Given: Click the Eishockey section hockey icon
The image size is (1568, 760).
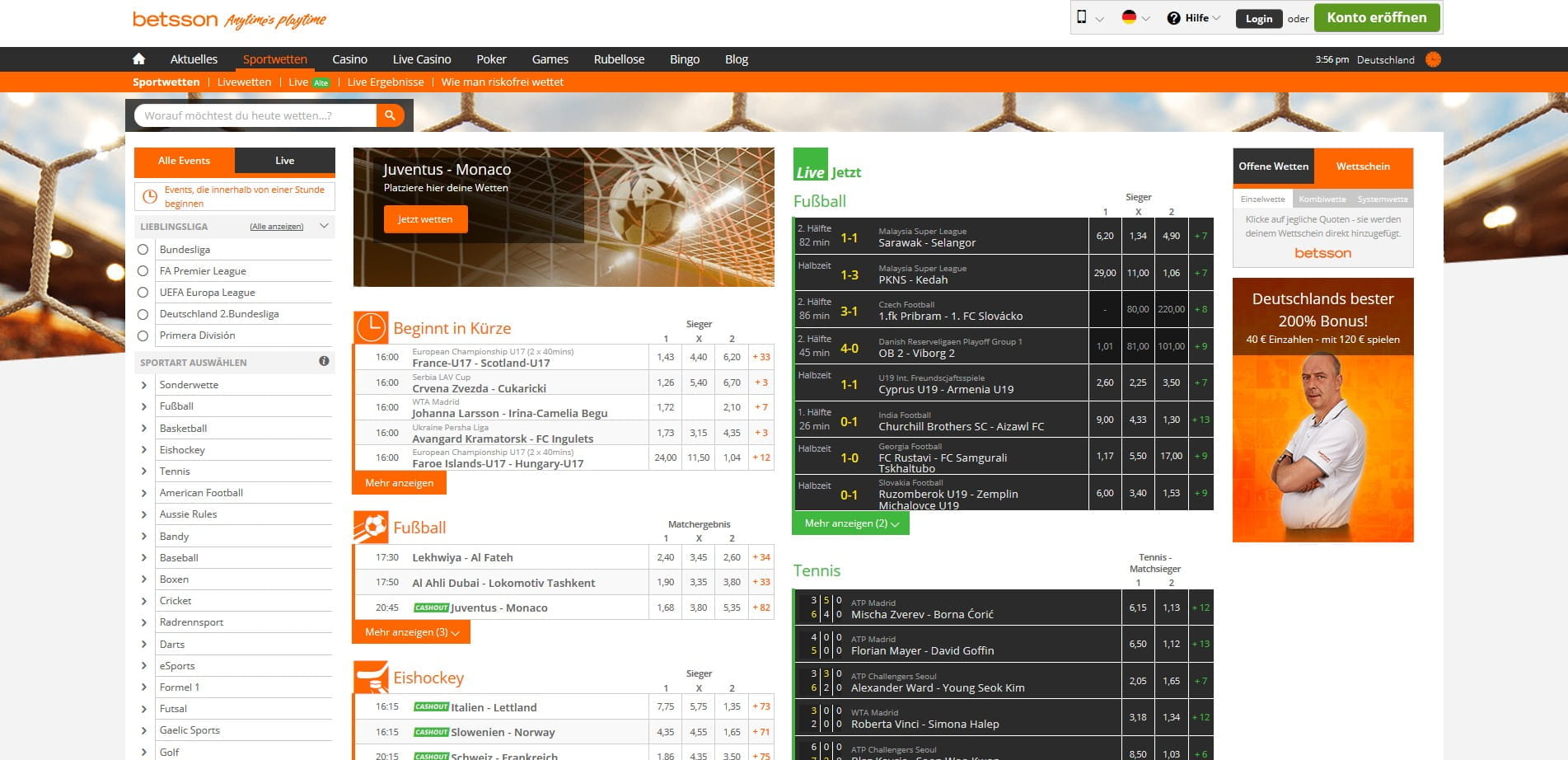Looking at the screenshot, I should coord(371,677).
